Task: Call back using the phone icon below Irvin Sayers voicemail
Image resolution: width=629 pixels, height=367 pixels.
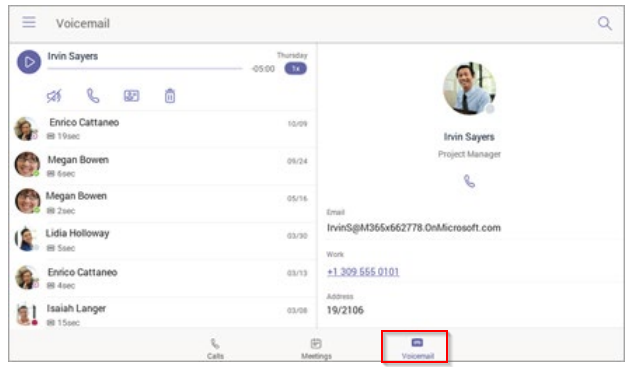Action: tap(93, 96)
